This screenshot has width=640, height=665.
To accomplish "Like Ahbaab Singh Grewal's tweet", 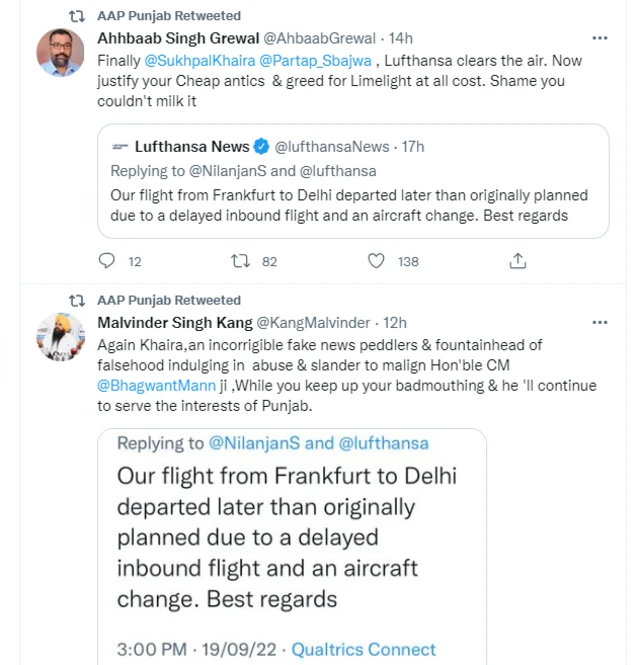I will tap(376, 261).
